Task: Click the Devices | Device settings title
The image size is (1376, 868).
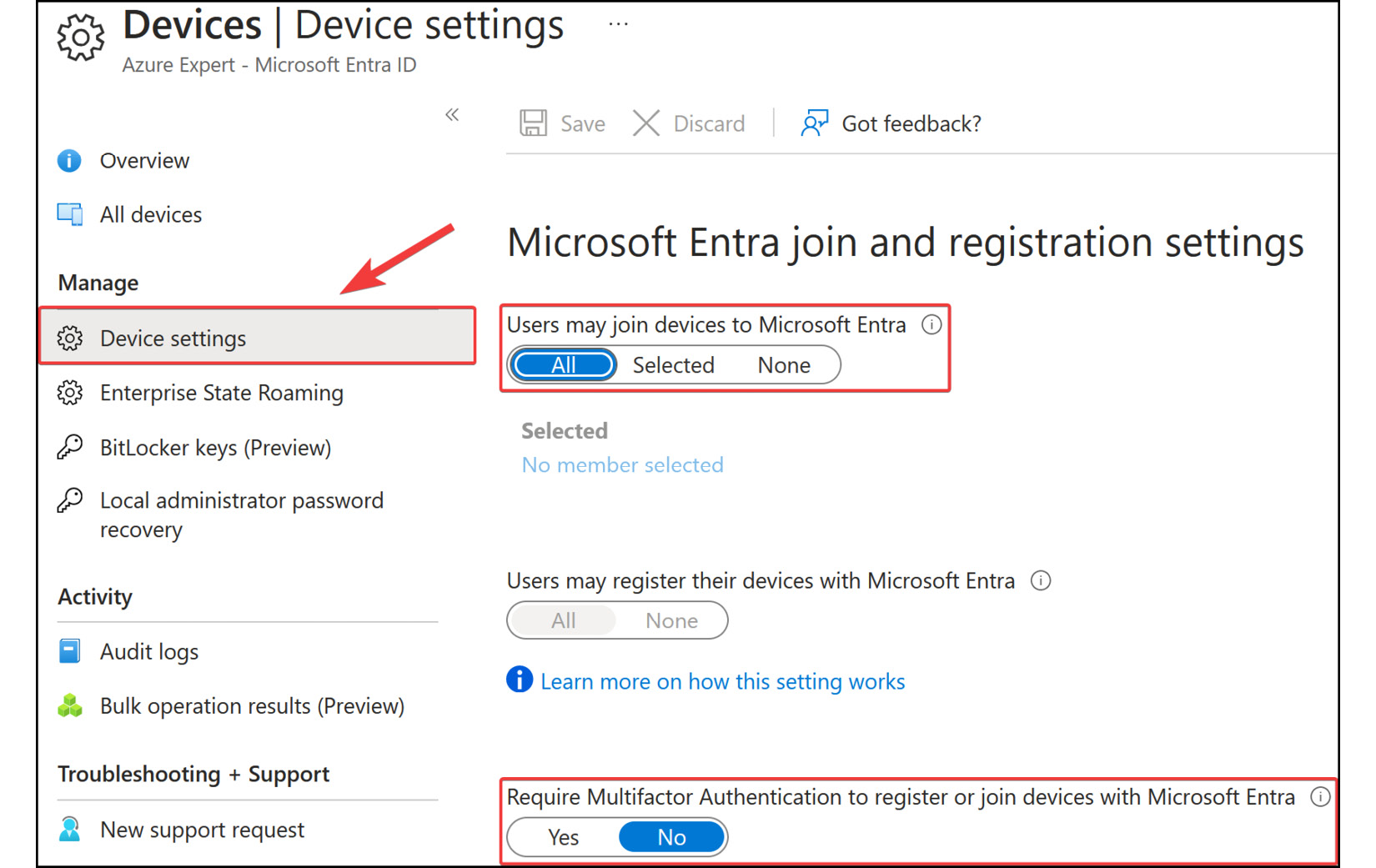Action: click(x=344, y=25)
